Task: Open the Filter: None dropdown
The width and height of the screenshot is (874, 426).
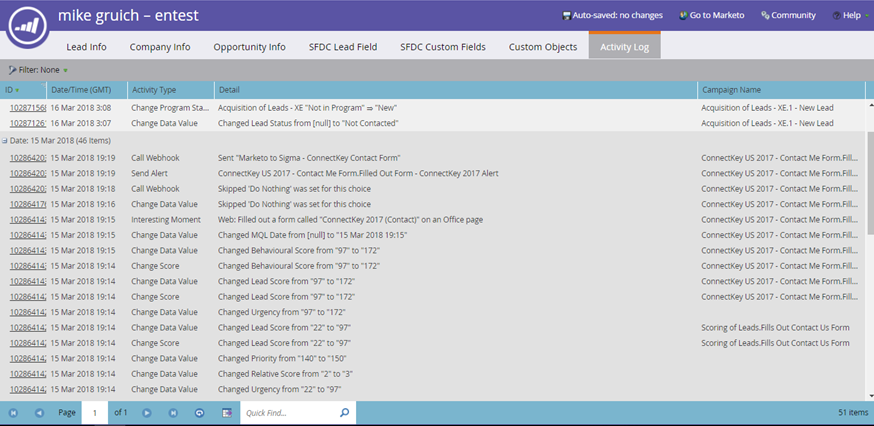Action: coord(38,70)
